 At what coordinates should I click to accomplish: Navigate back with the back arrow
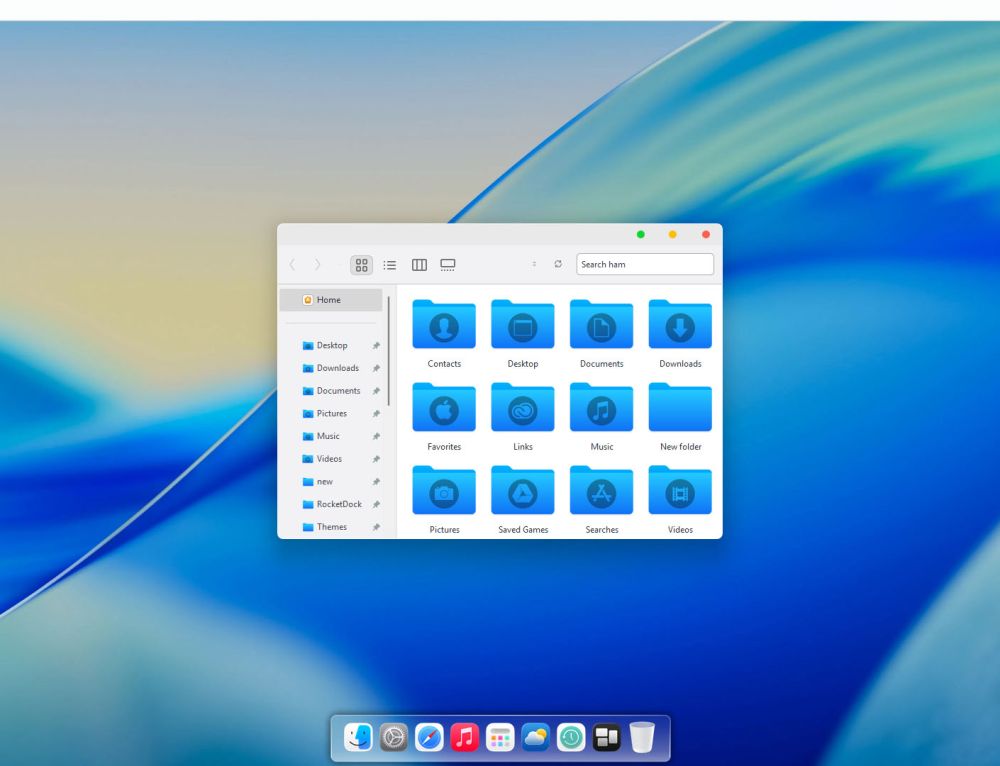(x=291, y=264)
